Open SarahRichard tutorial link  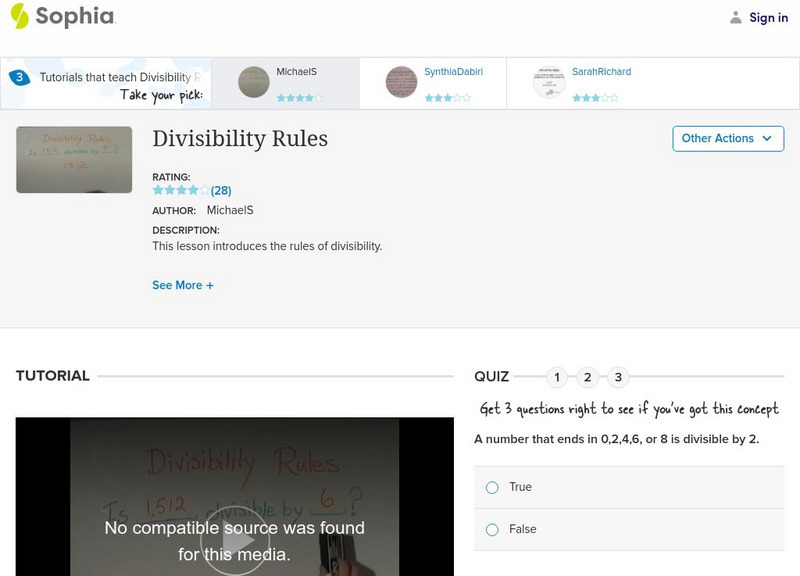601,72
